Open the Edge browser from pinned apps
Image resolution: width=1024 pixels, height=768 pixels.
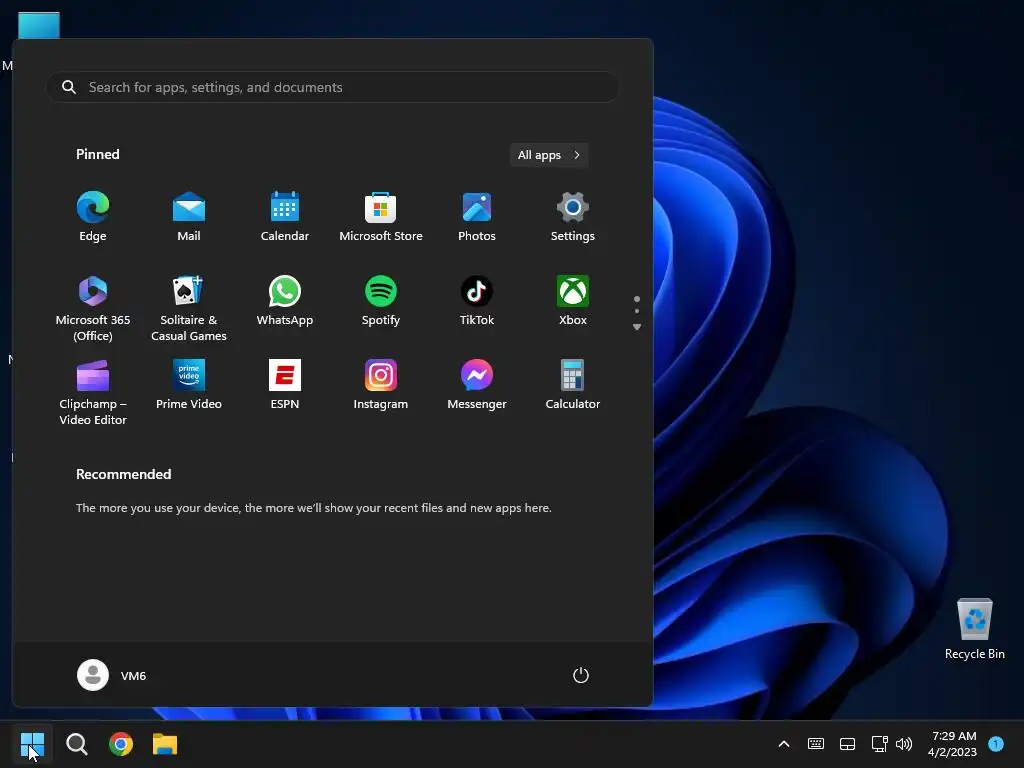93,217
